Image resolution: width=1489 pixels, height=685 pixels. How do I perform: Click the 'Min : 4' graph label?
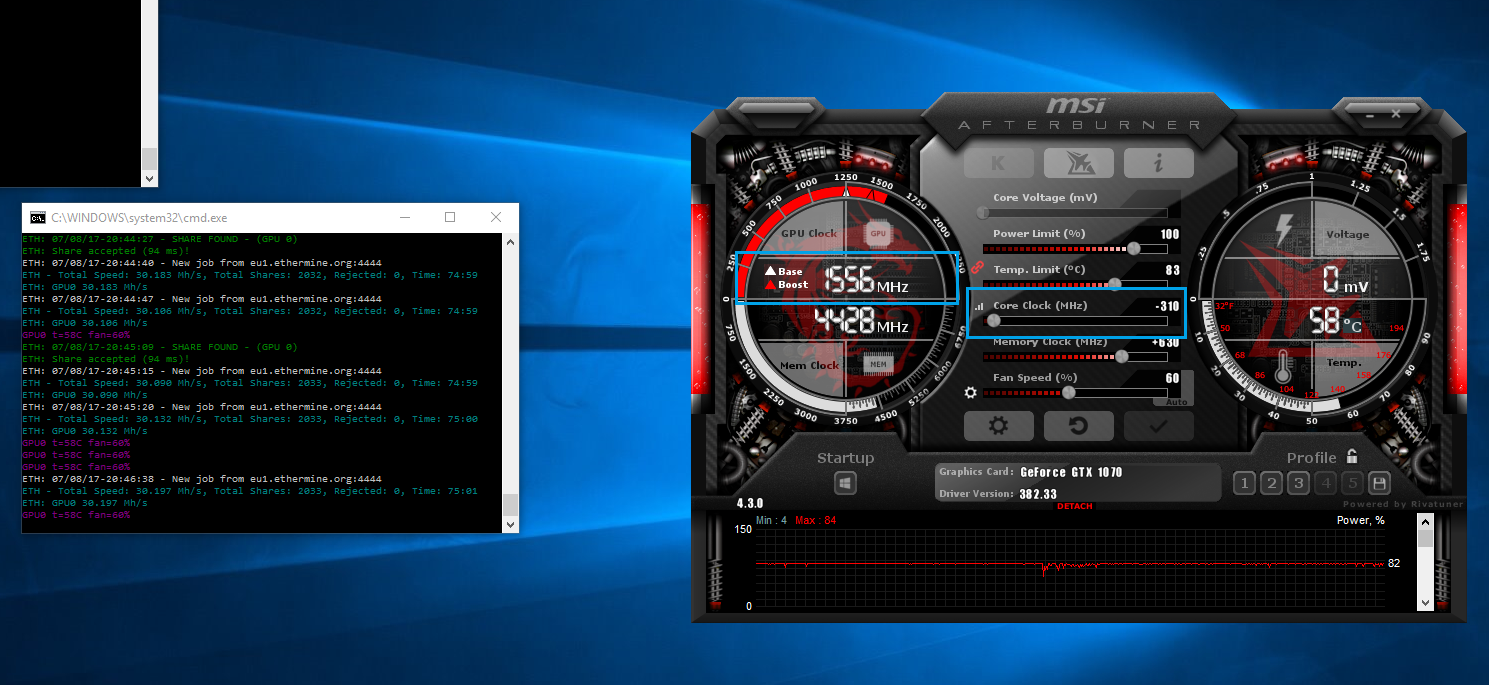[772, 521]
